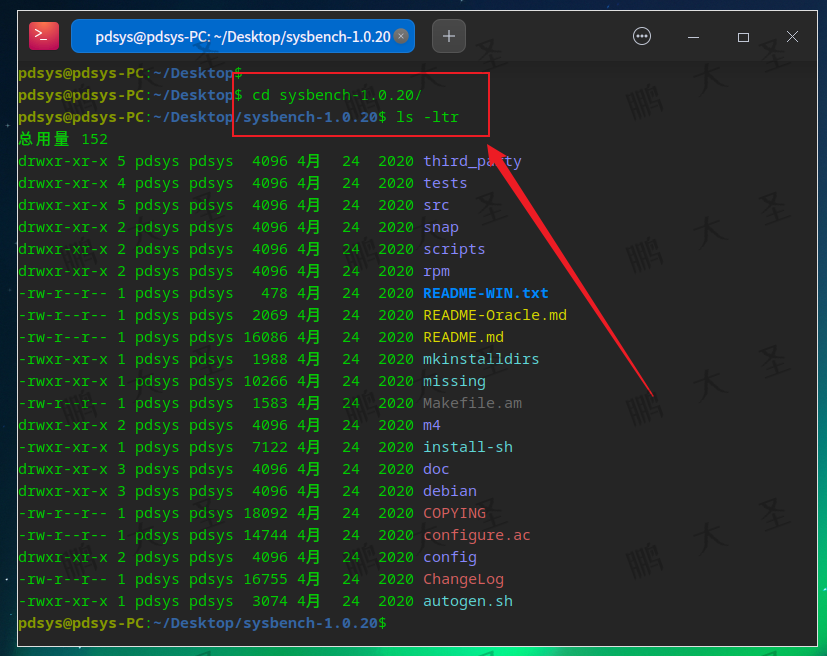Select the tests directory name
The width and height of the screenshot is (827, 656).
pos(444,182)
